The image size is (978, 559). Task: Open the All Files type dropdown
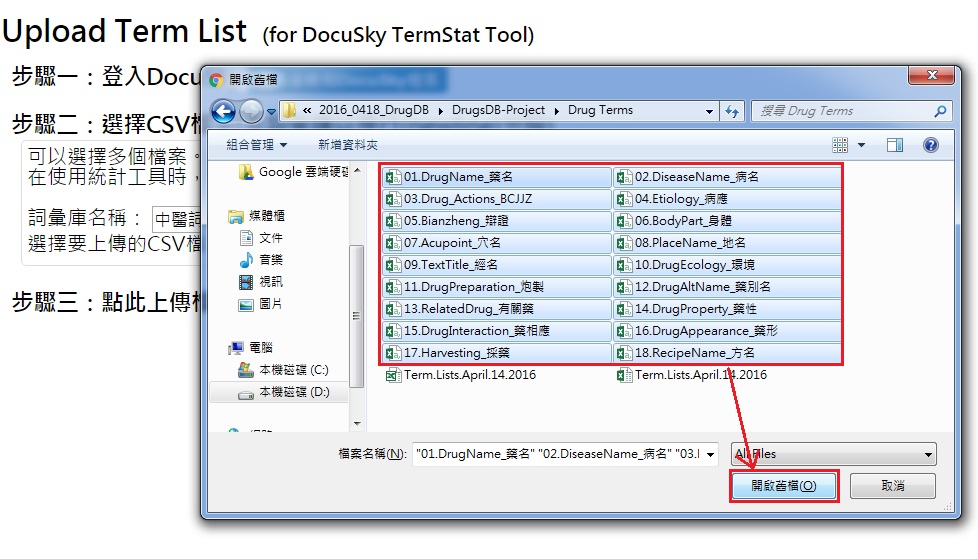[x=834, y=454]
